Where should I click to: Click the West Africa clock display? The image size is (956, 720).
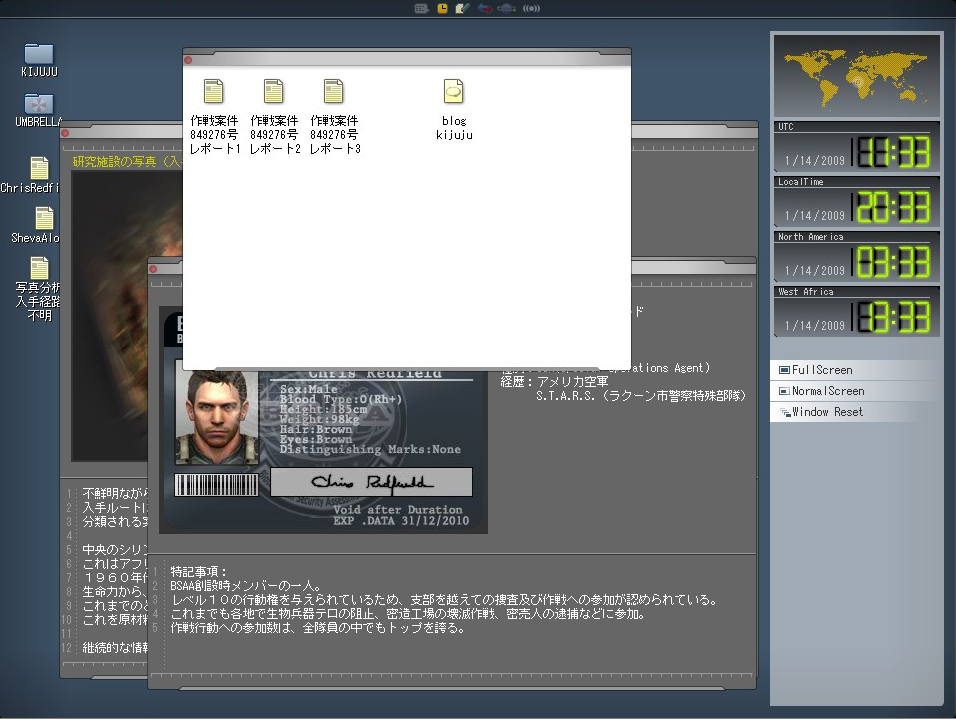857,312
